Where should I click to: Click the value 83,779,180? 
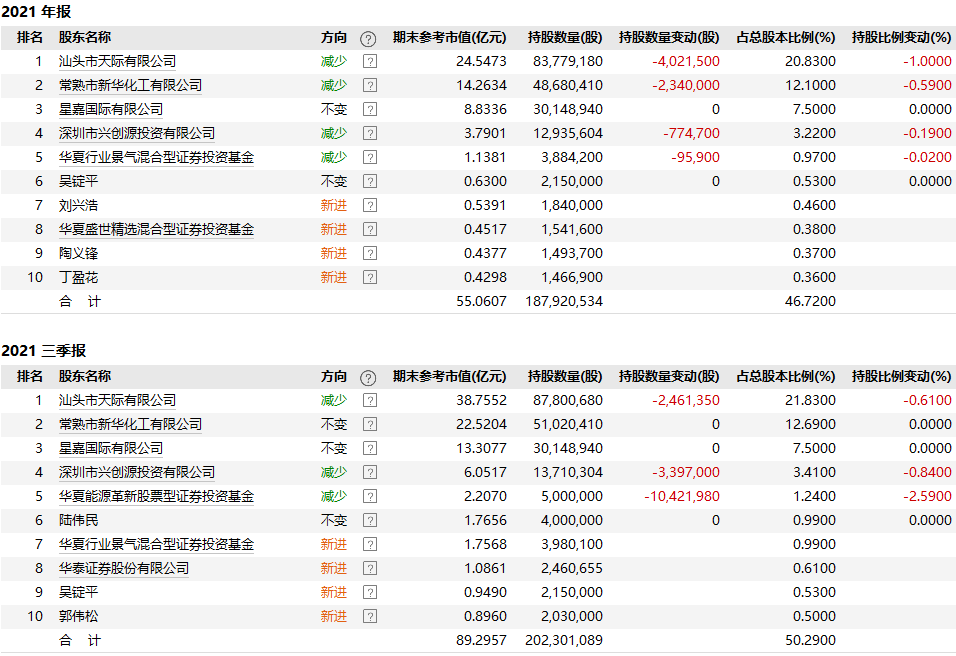[x=568, y=62]
